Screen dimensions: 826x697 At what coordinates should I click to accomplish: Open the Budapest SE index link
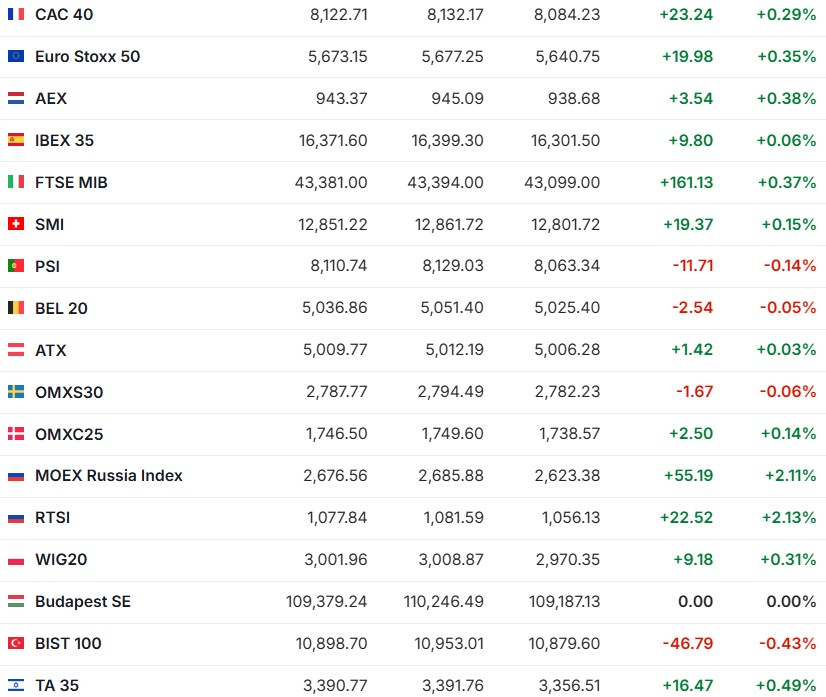click(x=82, y=602)
